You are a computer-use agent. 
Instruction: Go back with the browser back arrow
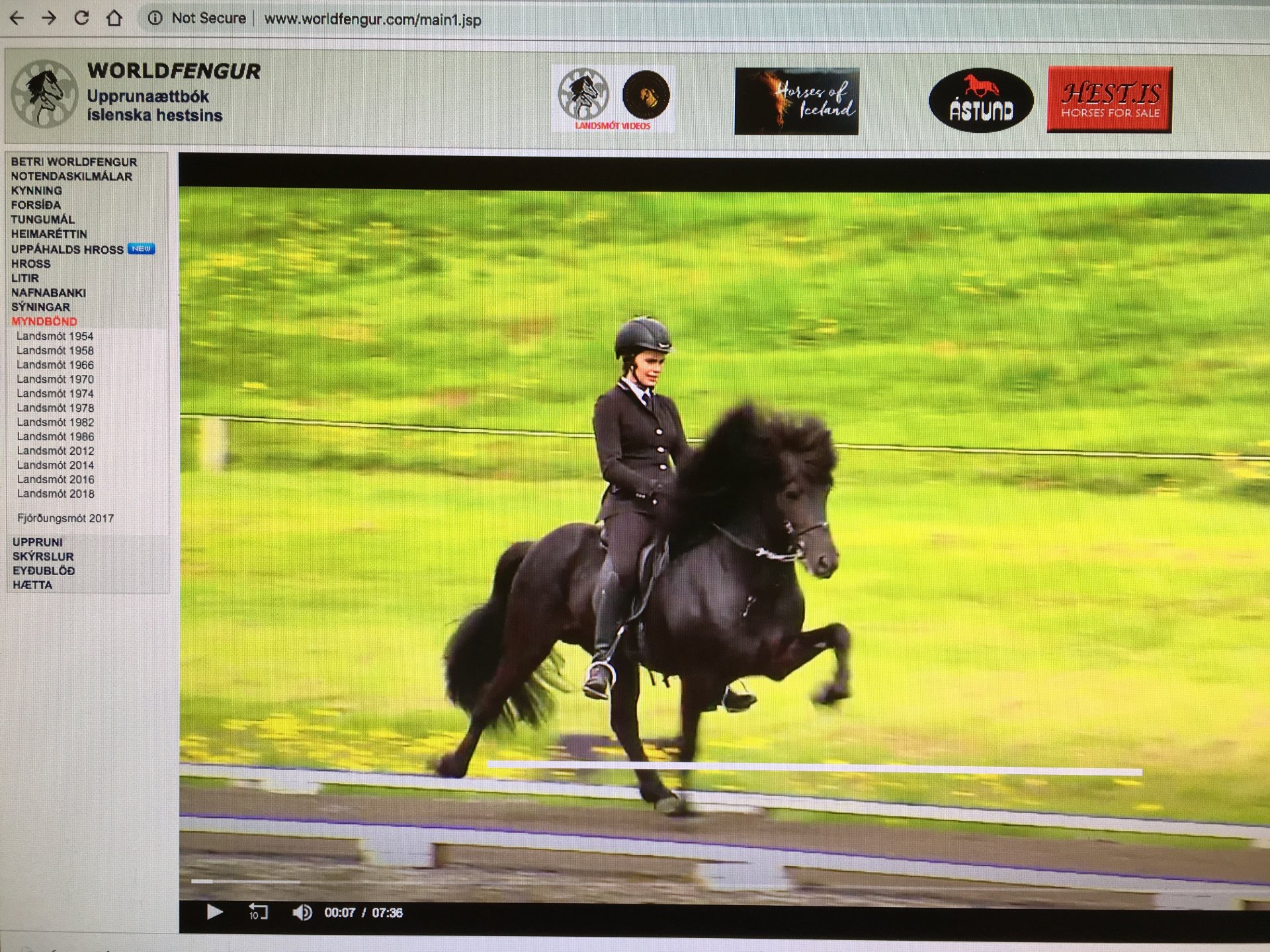17,19
